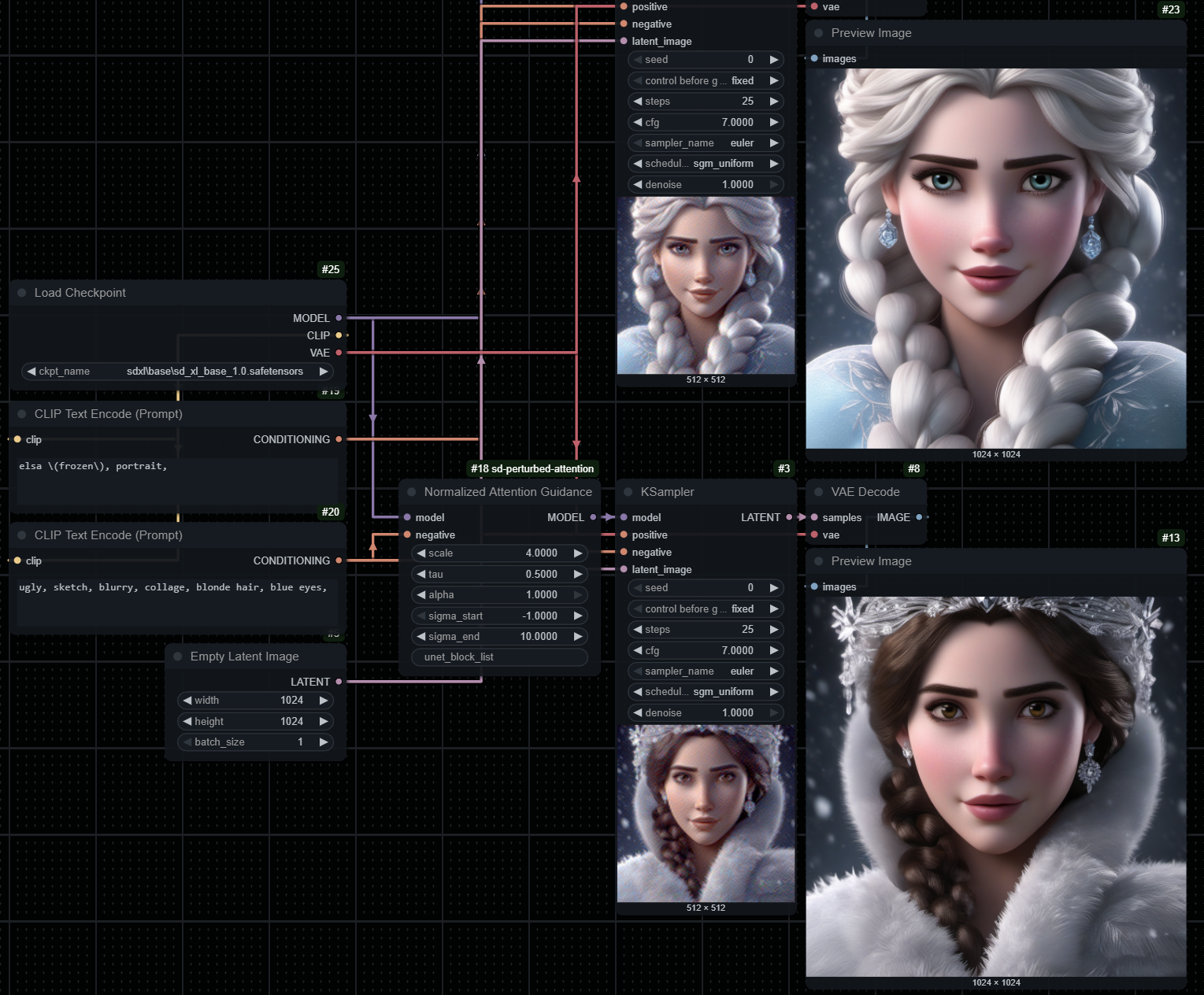Increase steps with right arrow in KSampler #3
The height and width of the screenshot is (995, 1204).
click(774, 630)
